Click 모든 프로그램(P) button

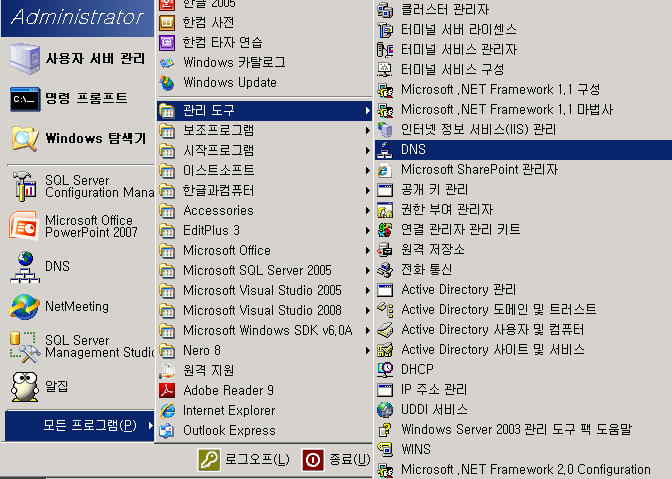pos(80,425)
